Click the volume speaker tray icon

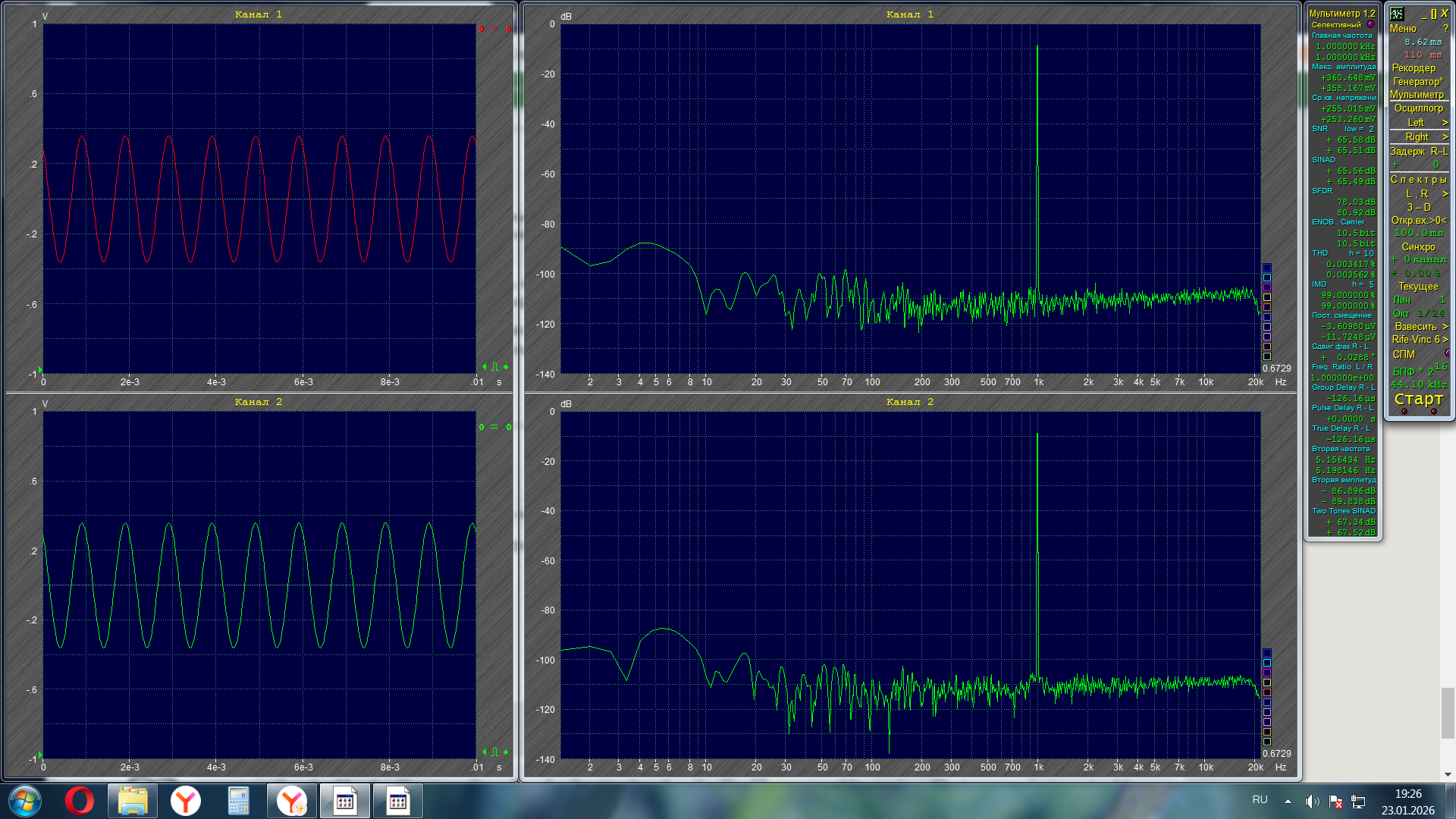pos(1312,802)
